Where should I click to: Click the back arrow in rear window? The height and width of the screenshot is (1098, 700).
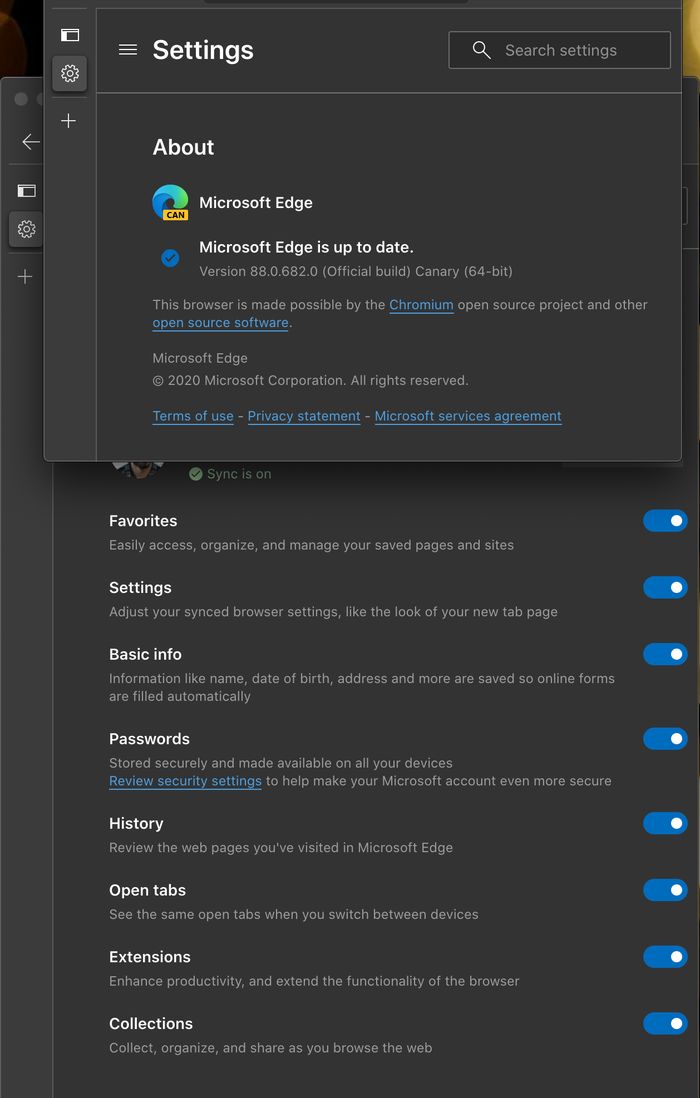point(31,141)
